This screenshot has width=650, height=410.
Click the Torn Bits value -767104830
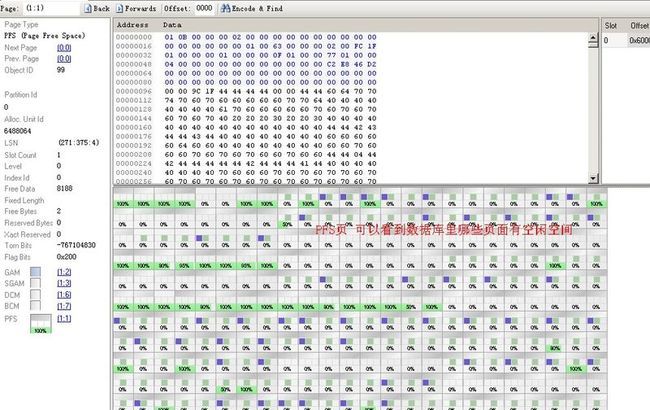pyautogui.click(x=76, y=245)
